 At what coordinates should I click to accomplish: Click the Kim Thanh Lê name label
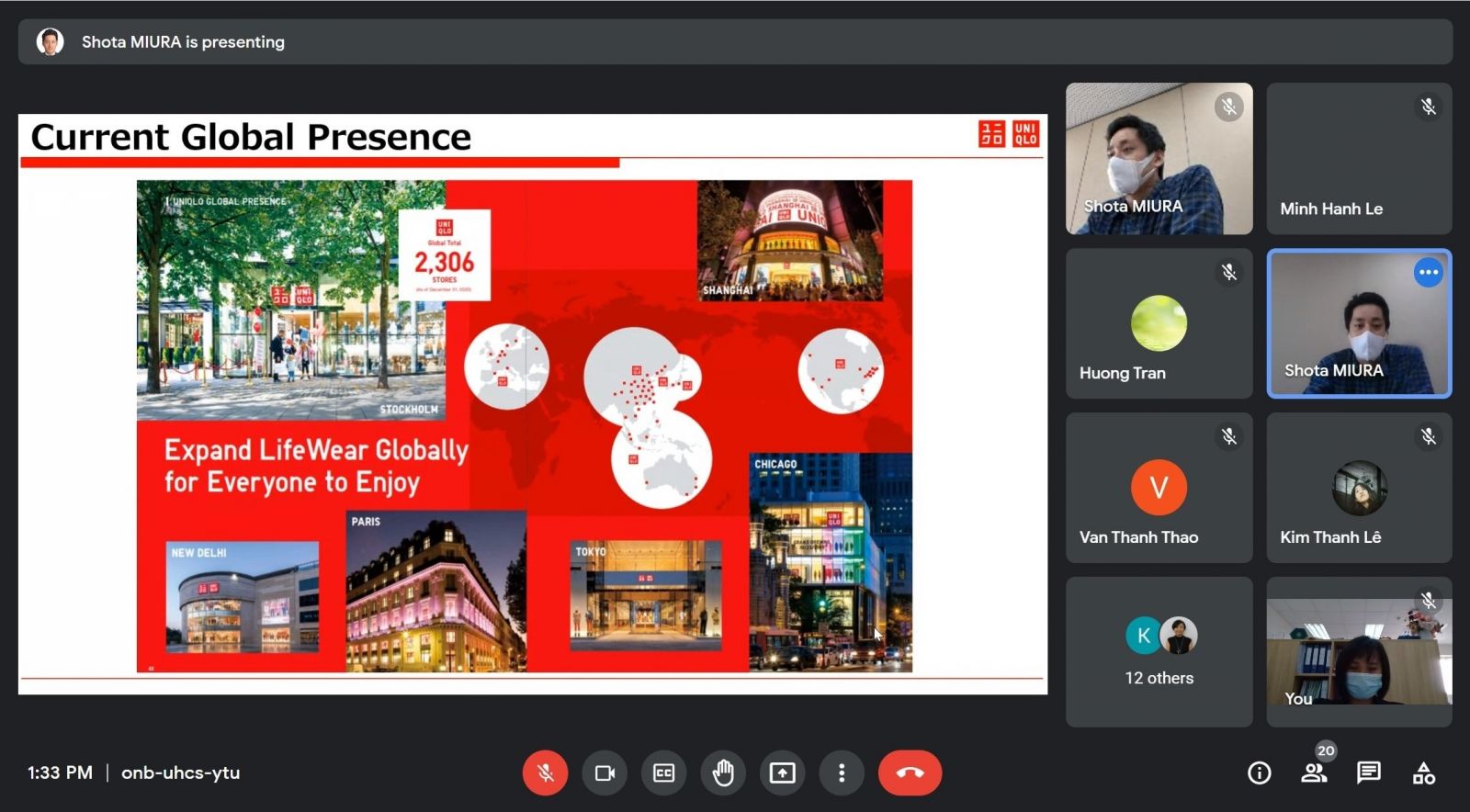click(x=1330, y=537)
